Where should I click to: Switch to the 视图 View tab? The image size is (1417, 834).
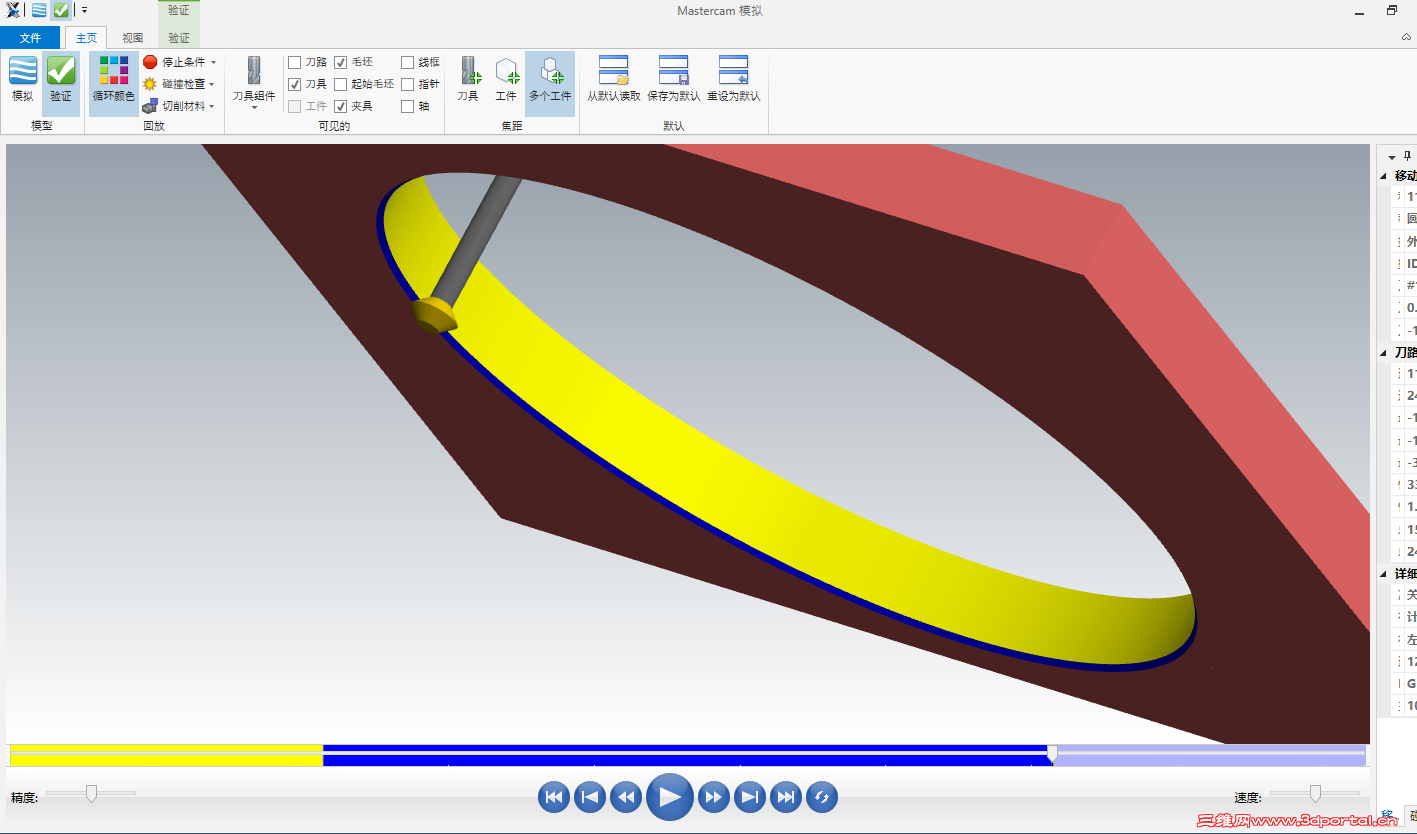[x=133, y=38]
